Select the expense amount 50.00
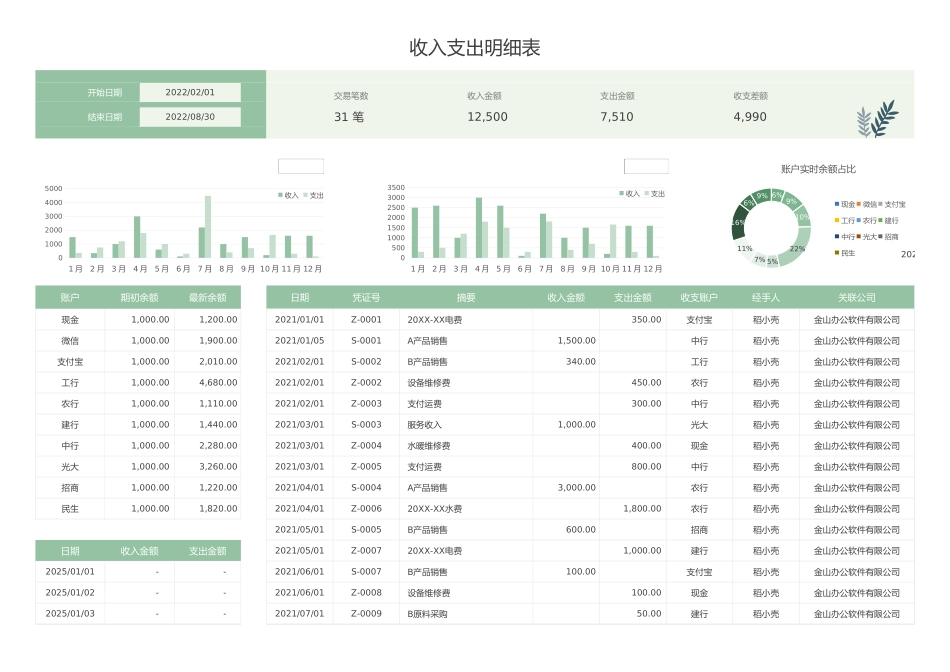Screen dimensions: 950x672 tap(633, 614)
